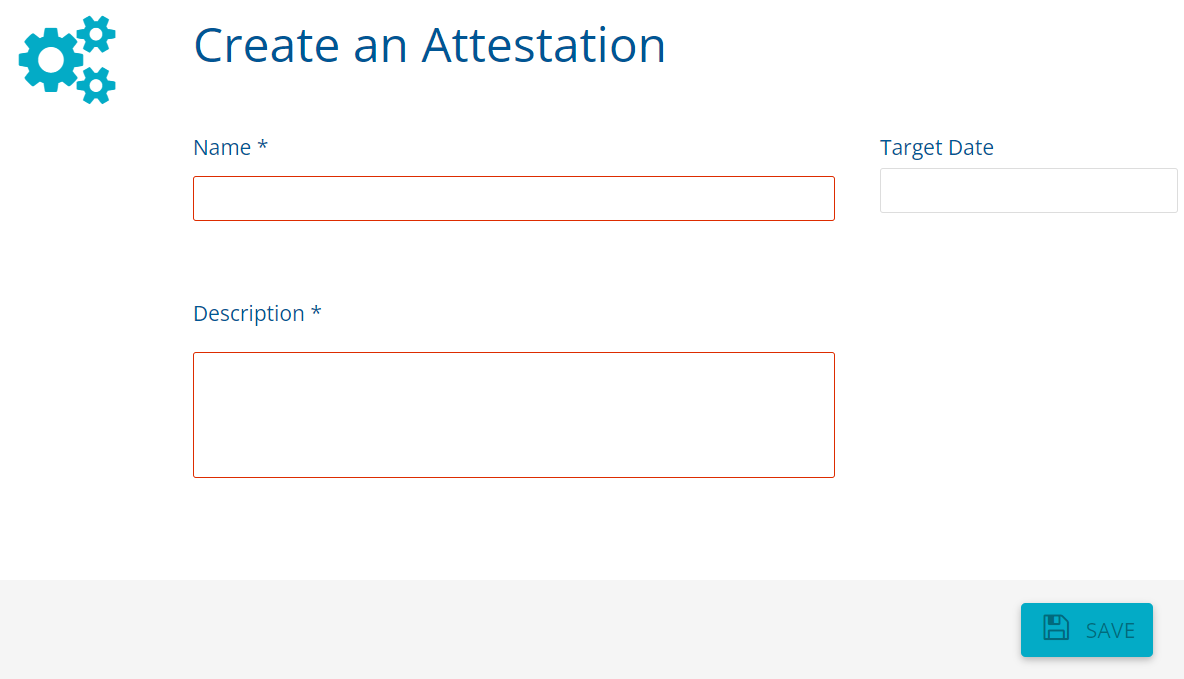Open the Target Date field
This screenshot has width=1184, height=679.
point(1028,190)
